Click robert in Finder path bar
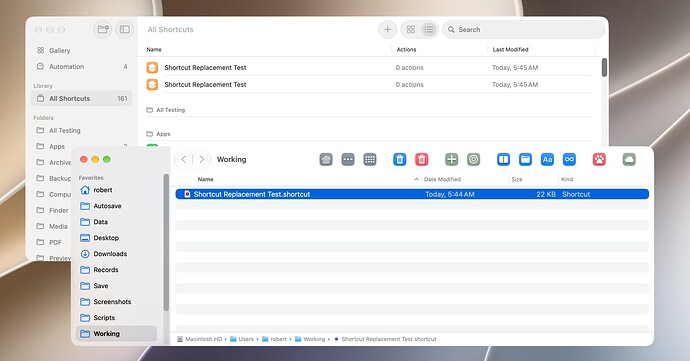 [274, 339]
